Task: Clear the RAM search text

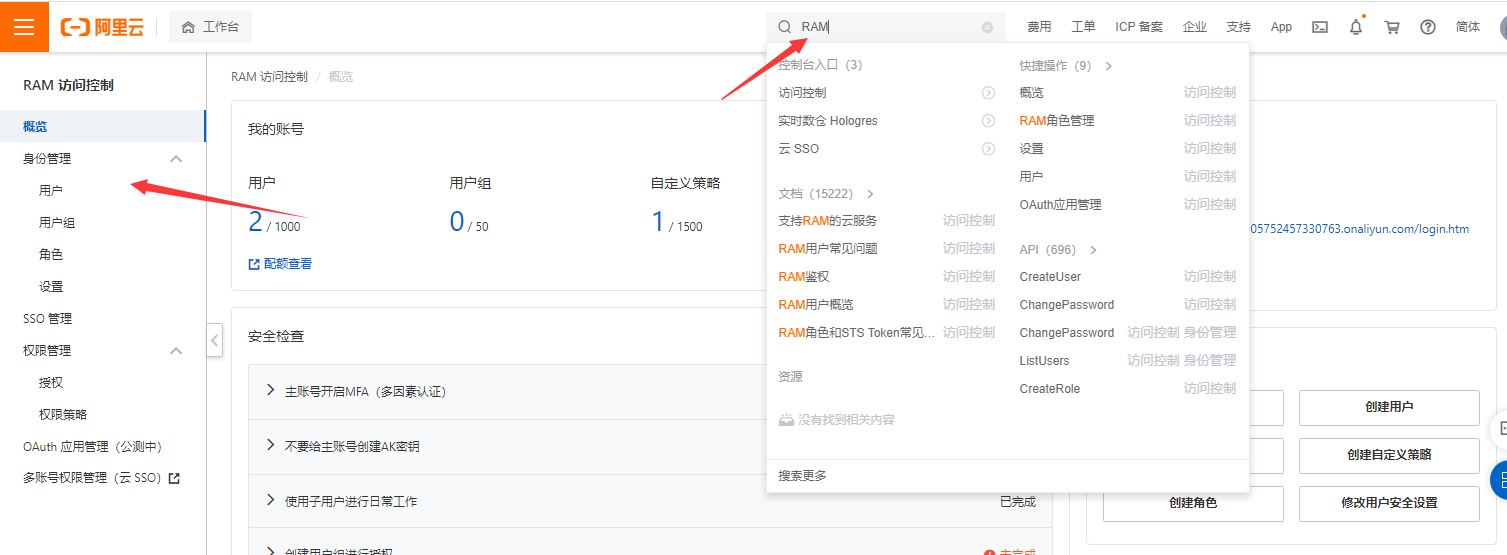Action: tap(987, 27)
